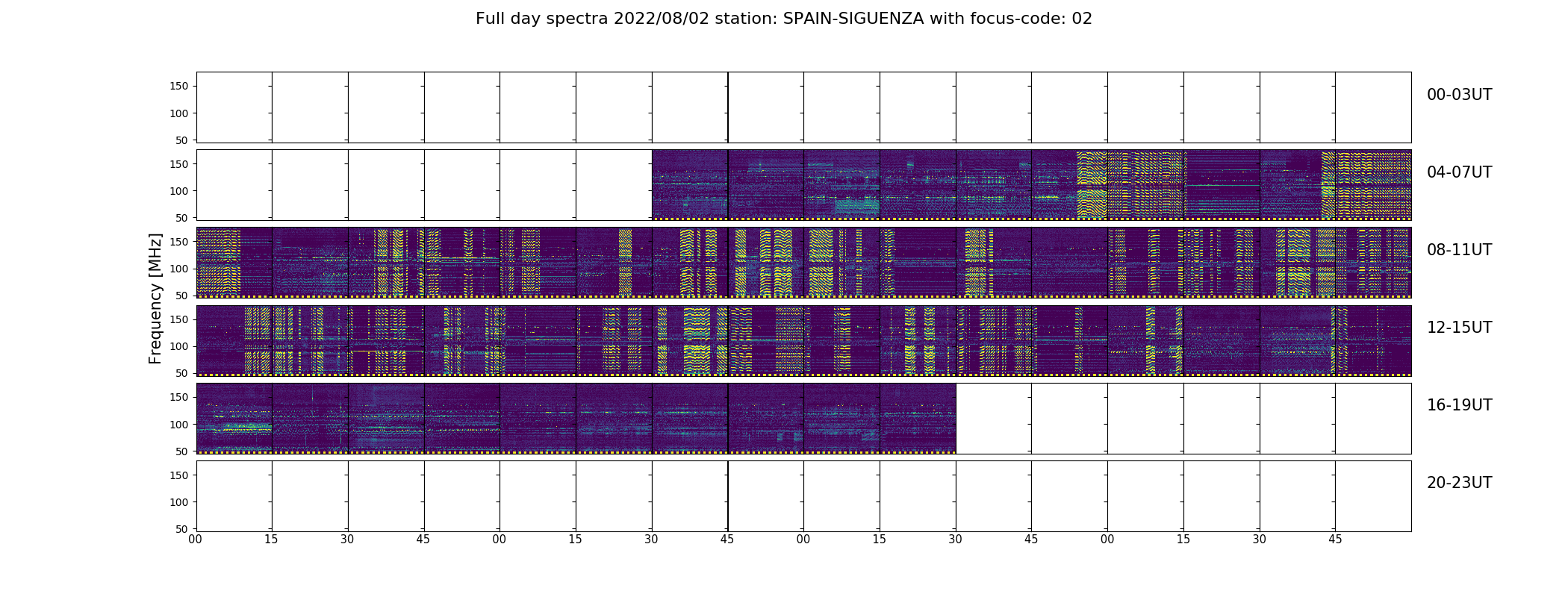
Task: Click the '04-07UT' row label
Action: 1459,172
